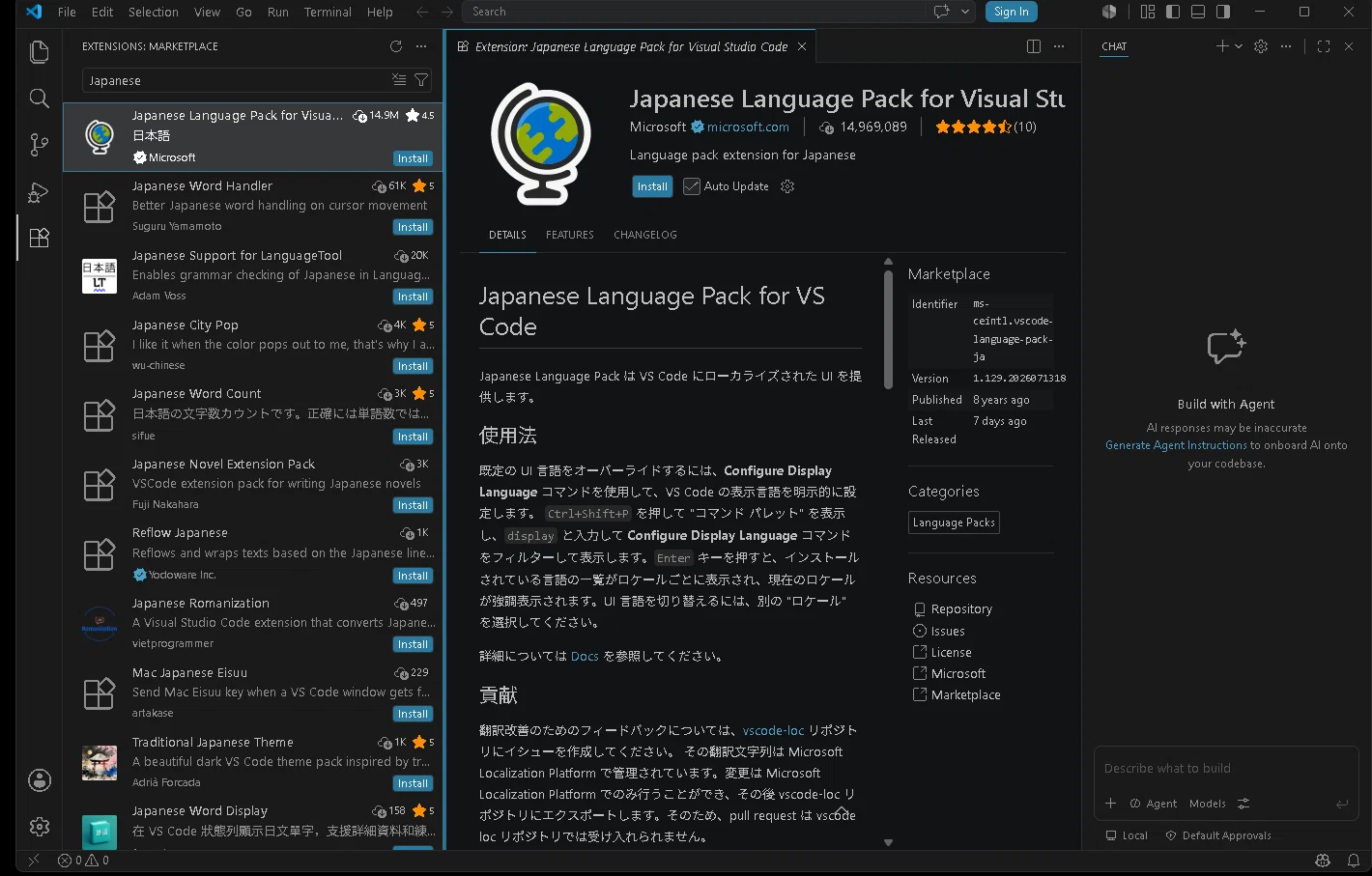
Task: Click the extension details vertical scrollbar
Action: (x=889, y=329)
